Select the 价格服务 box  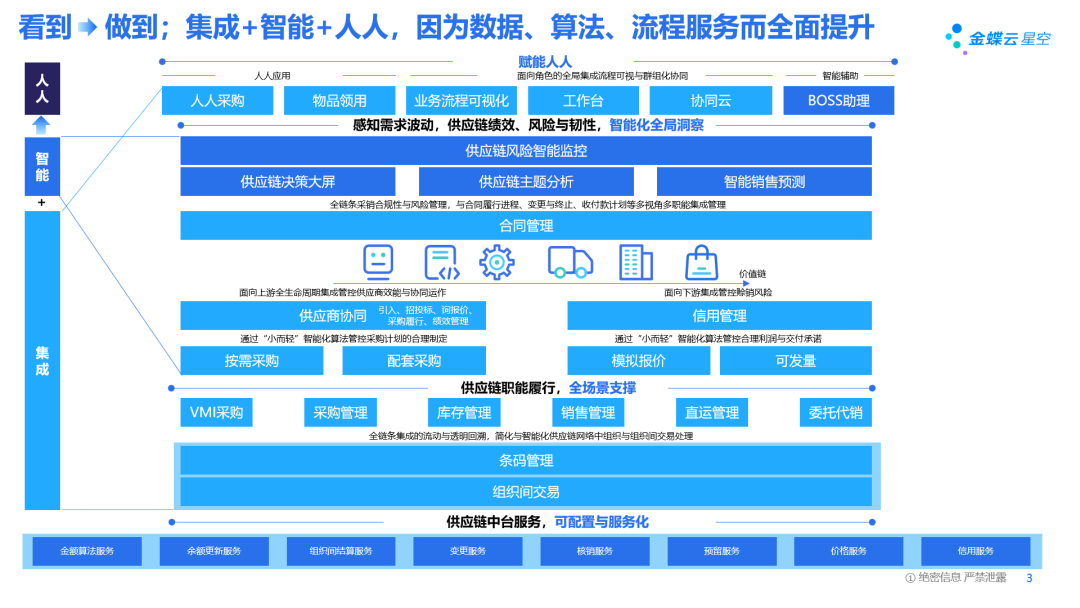click(849, 551)
